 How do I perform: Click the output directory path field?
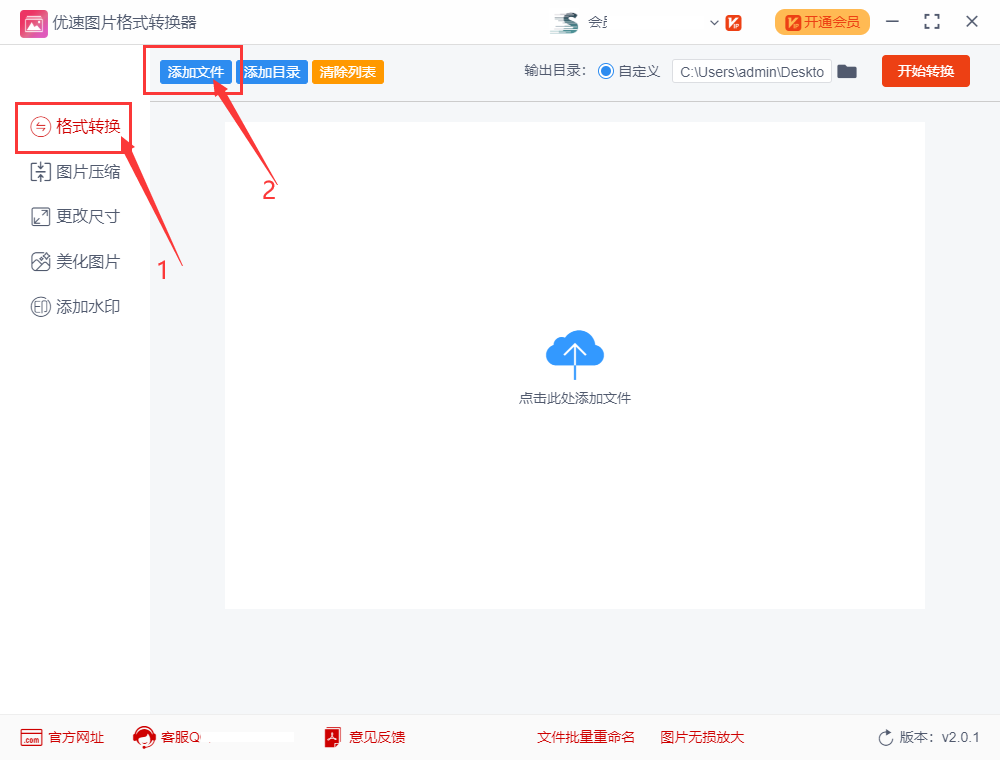coord(751,71)
